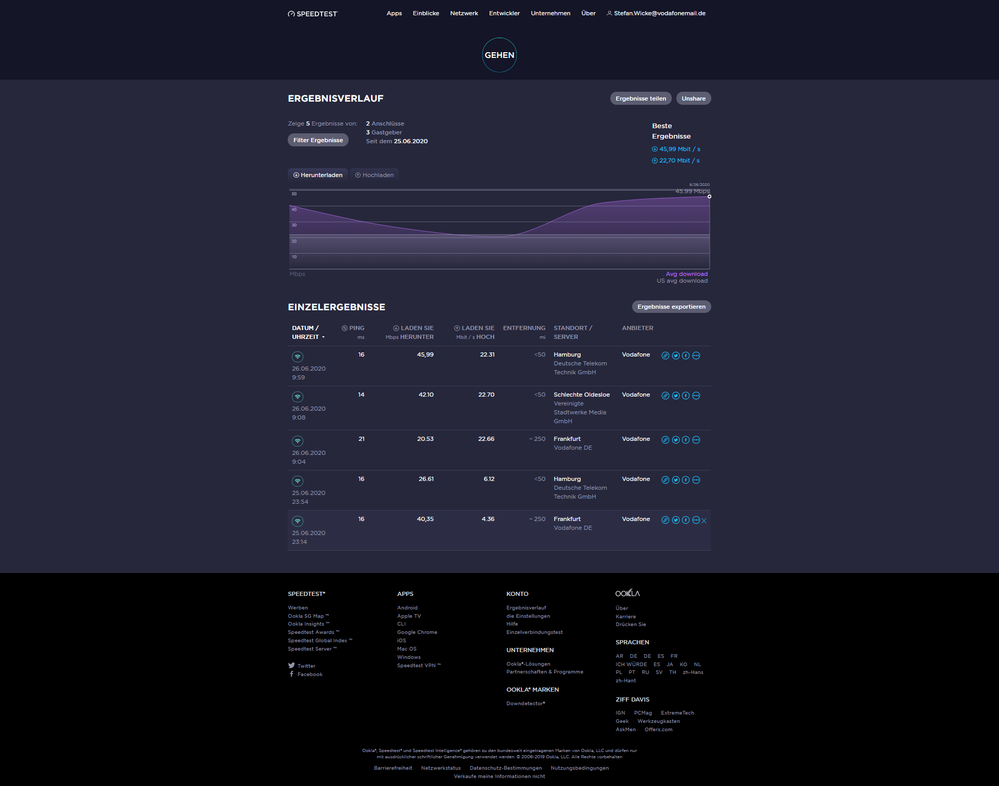The image size is (999, 786).
Task: Open the Einblicke menu
Action: click(x=426, y=13)
